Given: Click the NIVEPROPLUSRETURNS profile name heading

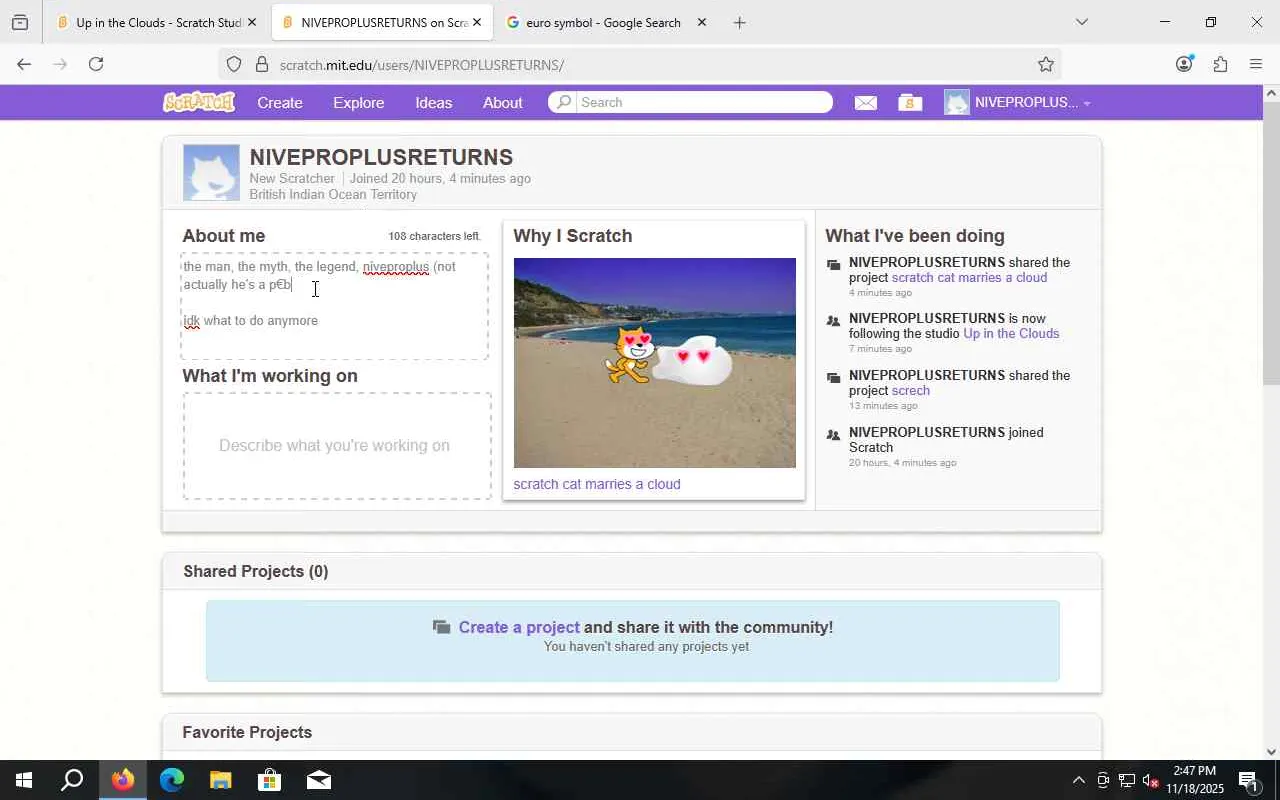Looking at the screenshot, I should click(381, 157).
